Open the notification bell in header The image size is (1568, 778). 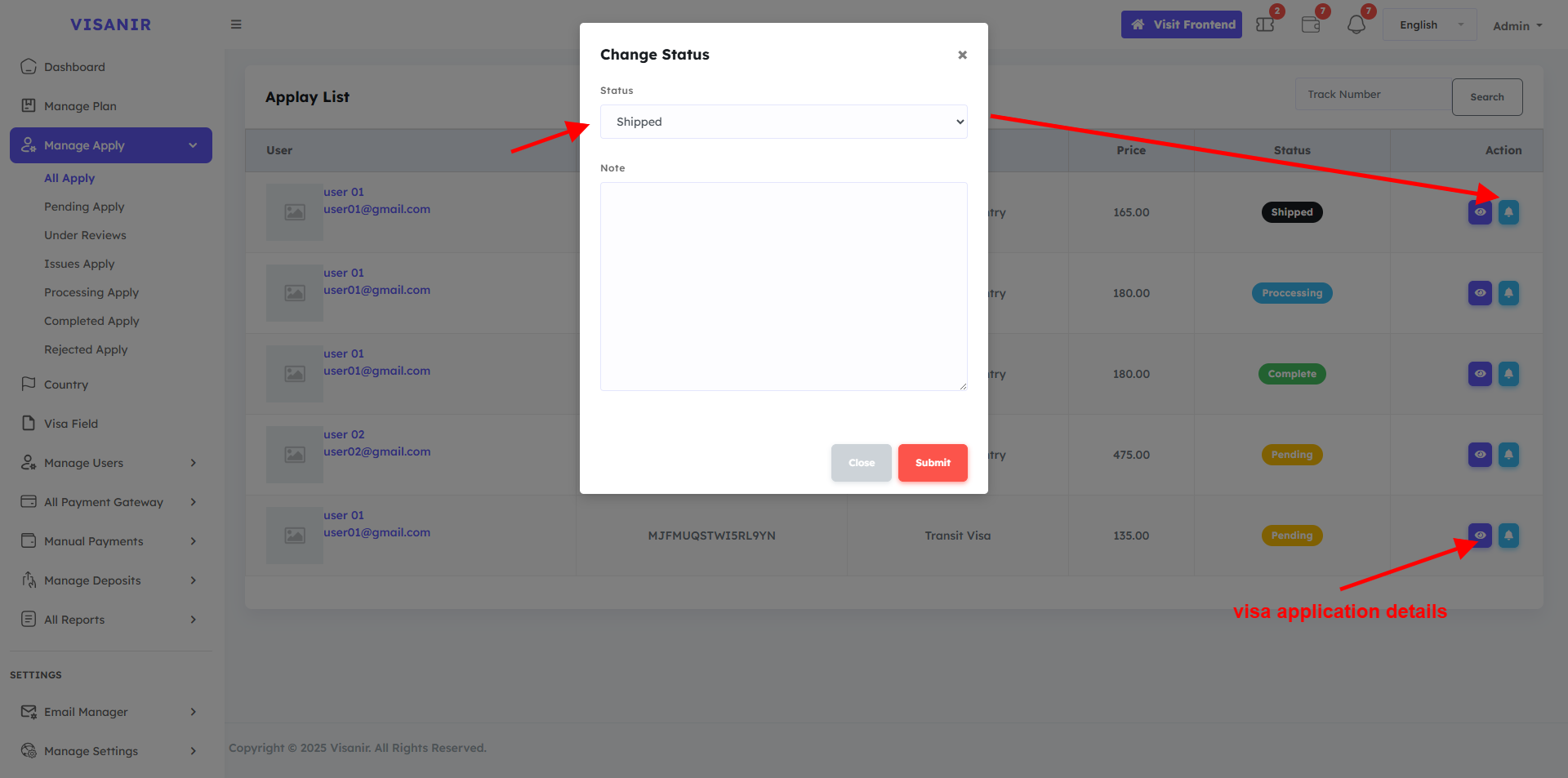[1356, 24]
